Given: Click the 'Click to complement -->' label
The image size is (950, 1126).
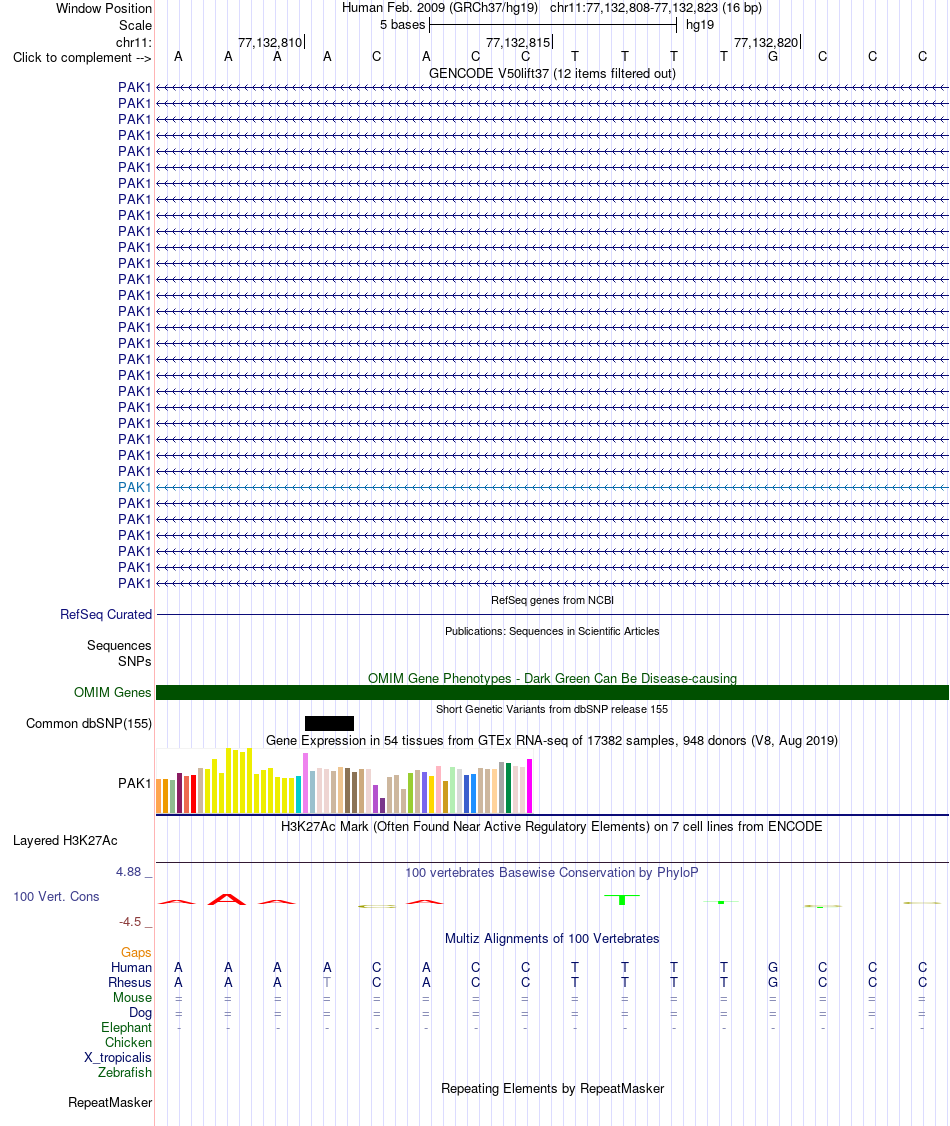Looking at the screenshot, I should (x=82, y=57).
